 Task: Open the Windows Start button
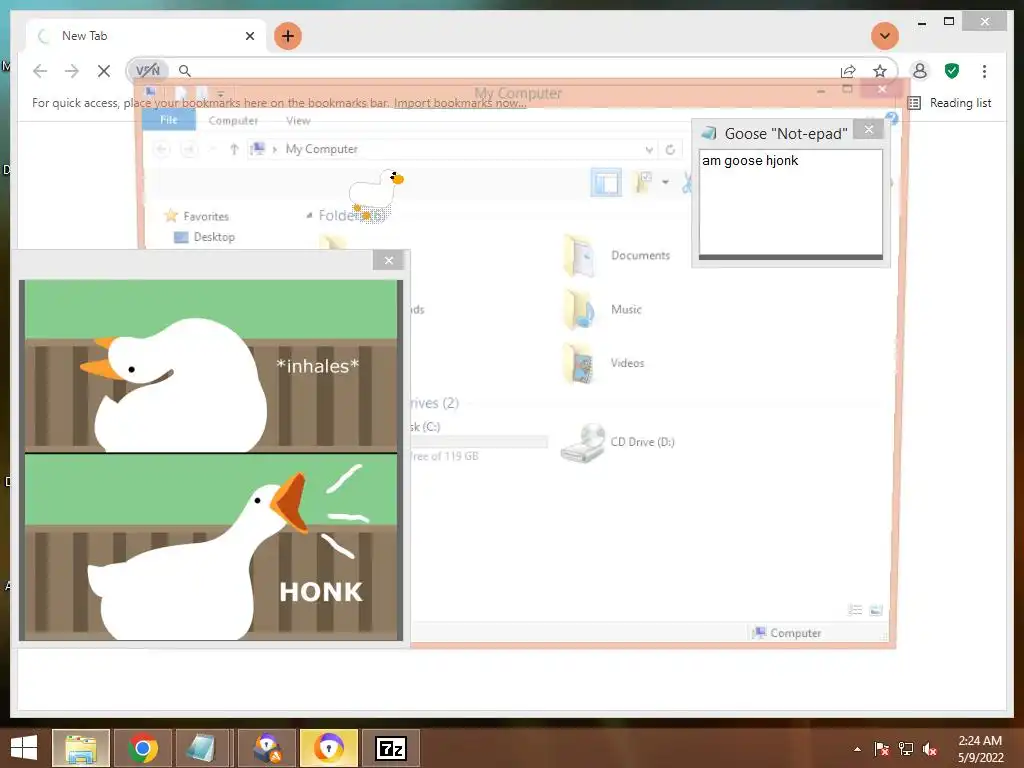point(24,748)
